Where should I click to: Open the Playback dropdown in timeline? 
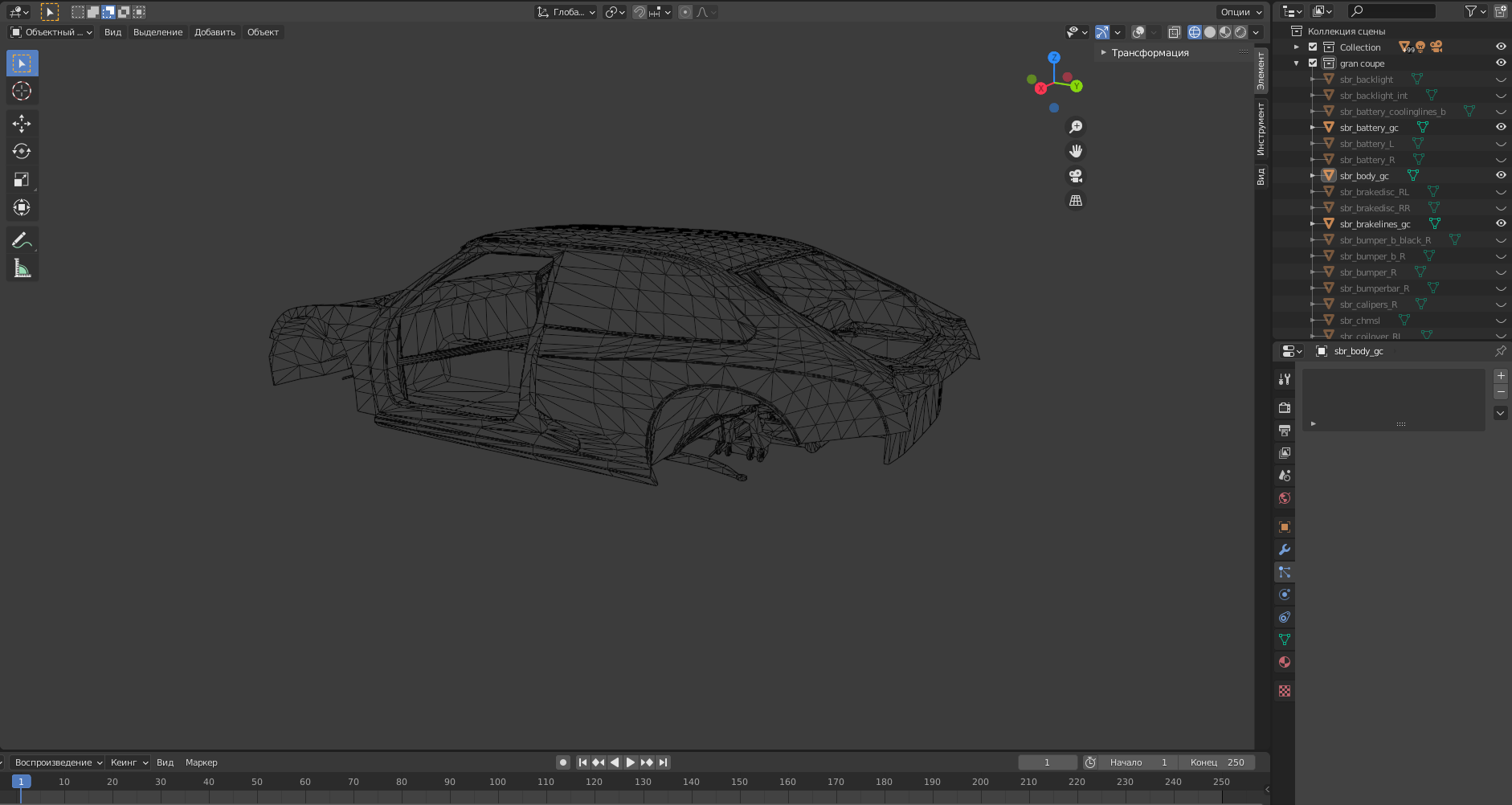click(58, 762)
